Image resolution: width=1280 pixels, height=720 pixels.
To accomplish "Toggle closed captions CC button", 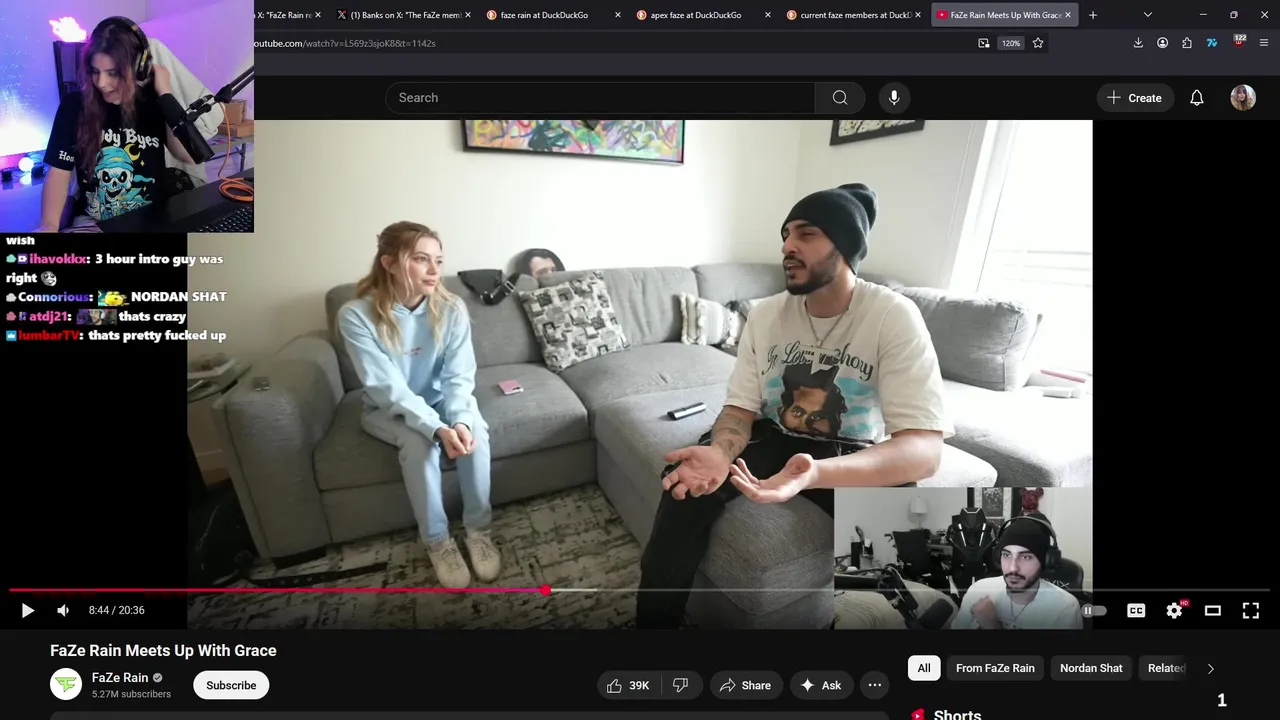I will click(x=1136, y=610).
